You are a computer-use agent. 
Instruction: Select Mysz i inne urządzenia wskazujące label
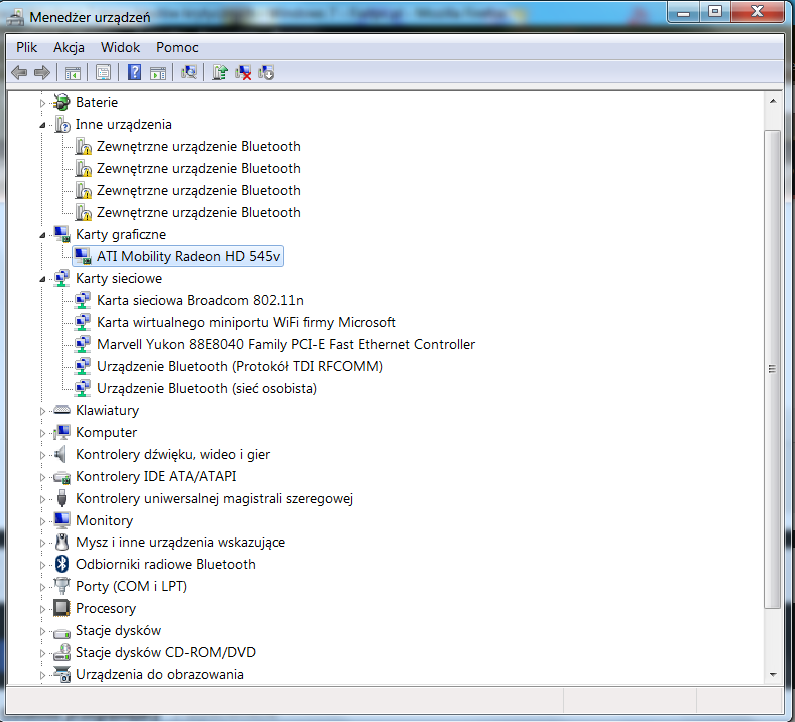(180, 542)
